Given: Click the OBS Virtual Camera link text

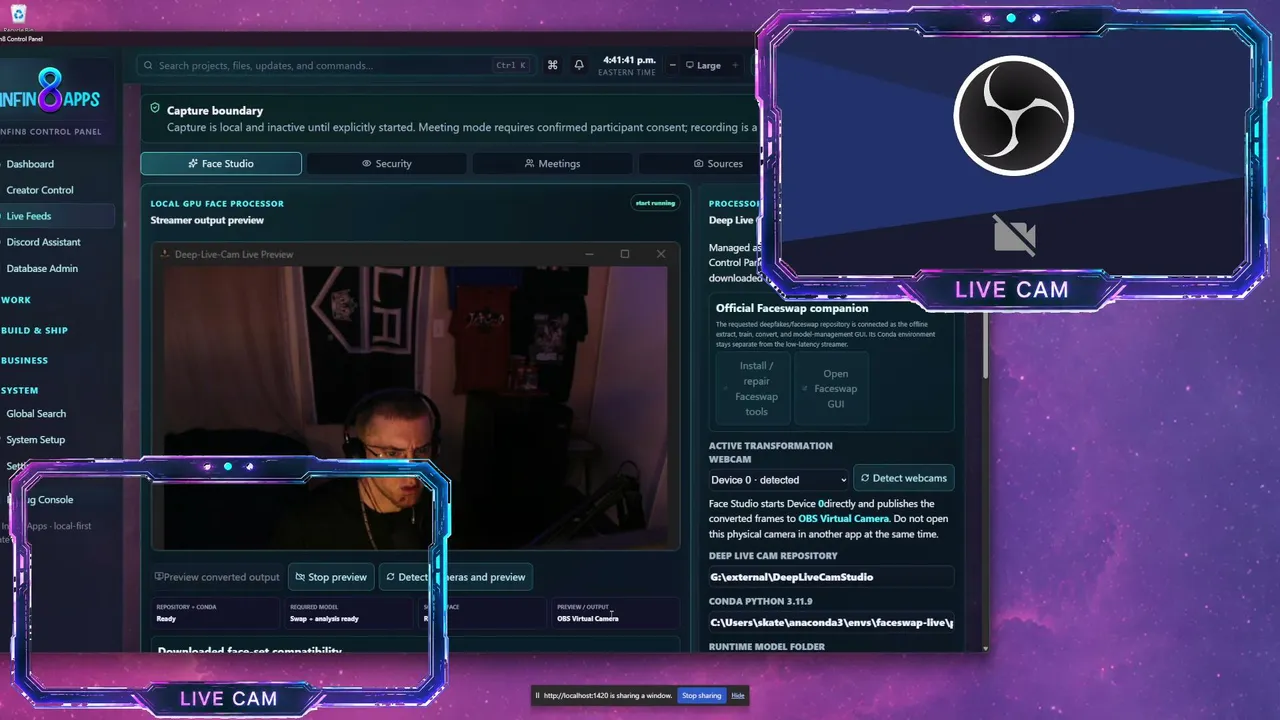Looking at the screenshot, I should point(844,519).
